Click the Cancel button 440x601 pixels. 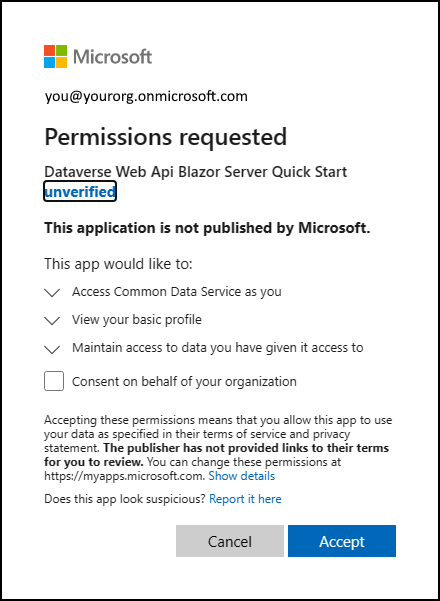coord(230,541)
